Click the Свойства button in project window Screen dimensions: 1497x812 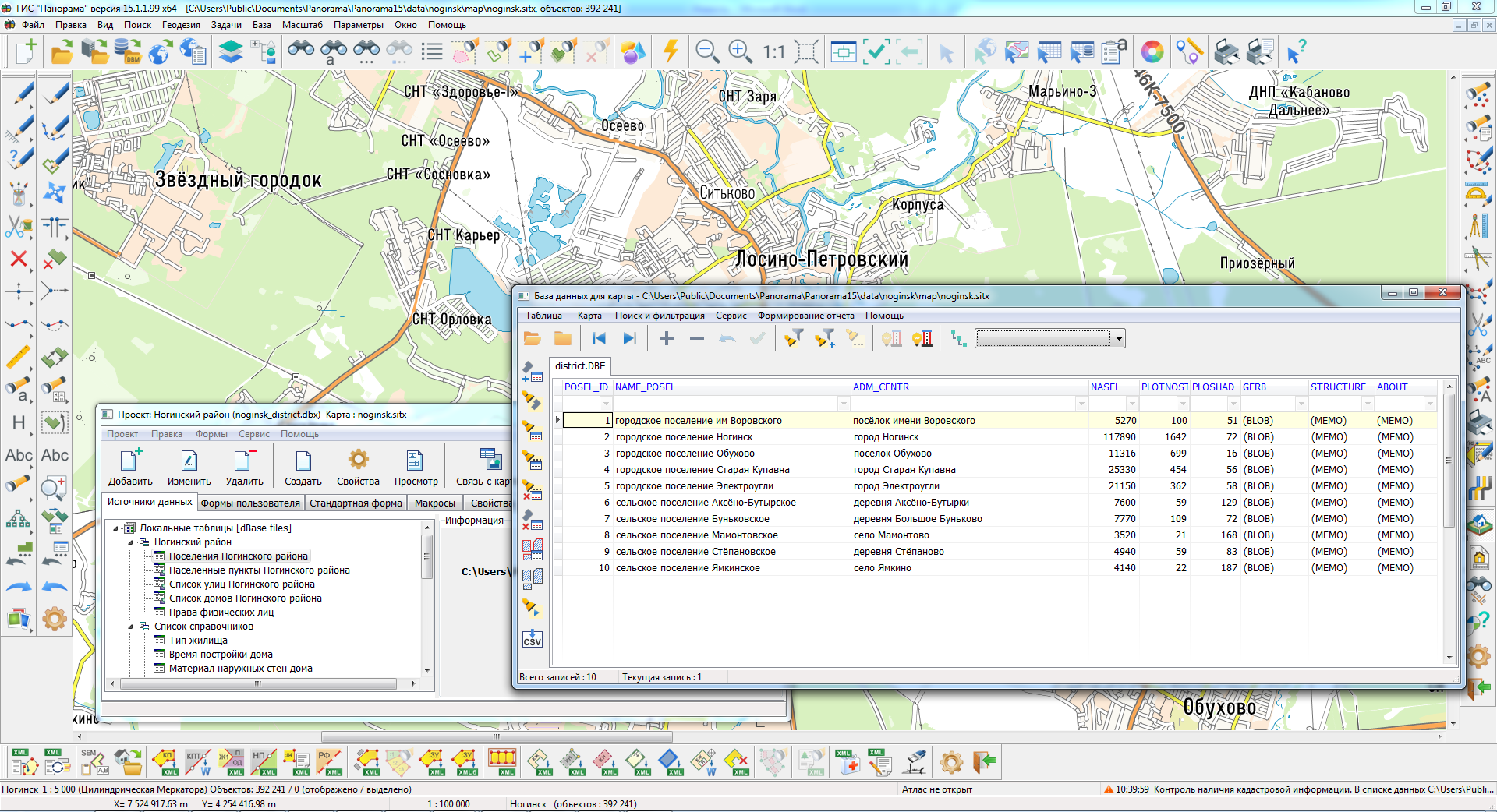click(358, 468)
